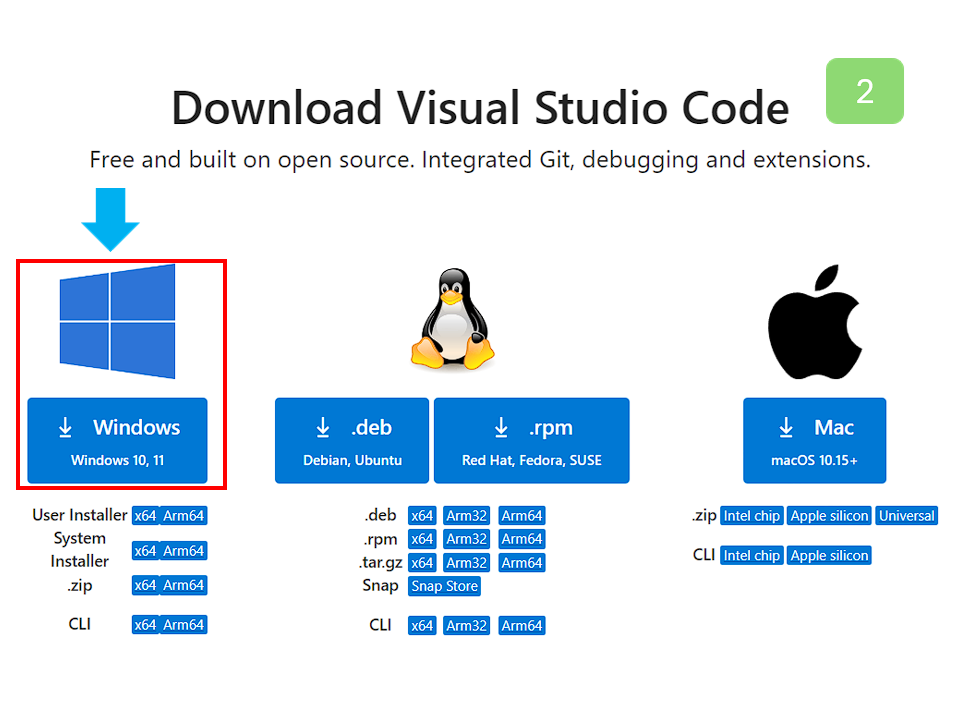Download VS Code for Windows 10, 11
The width and height of the screenshot is (970, 726).
click(118, 440)
